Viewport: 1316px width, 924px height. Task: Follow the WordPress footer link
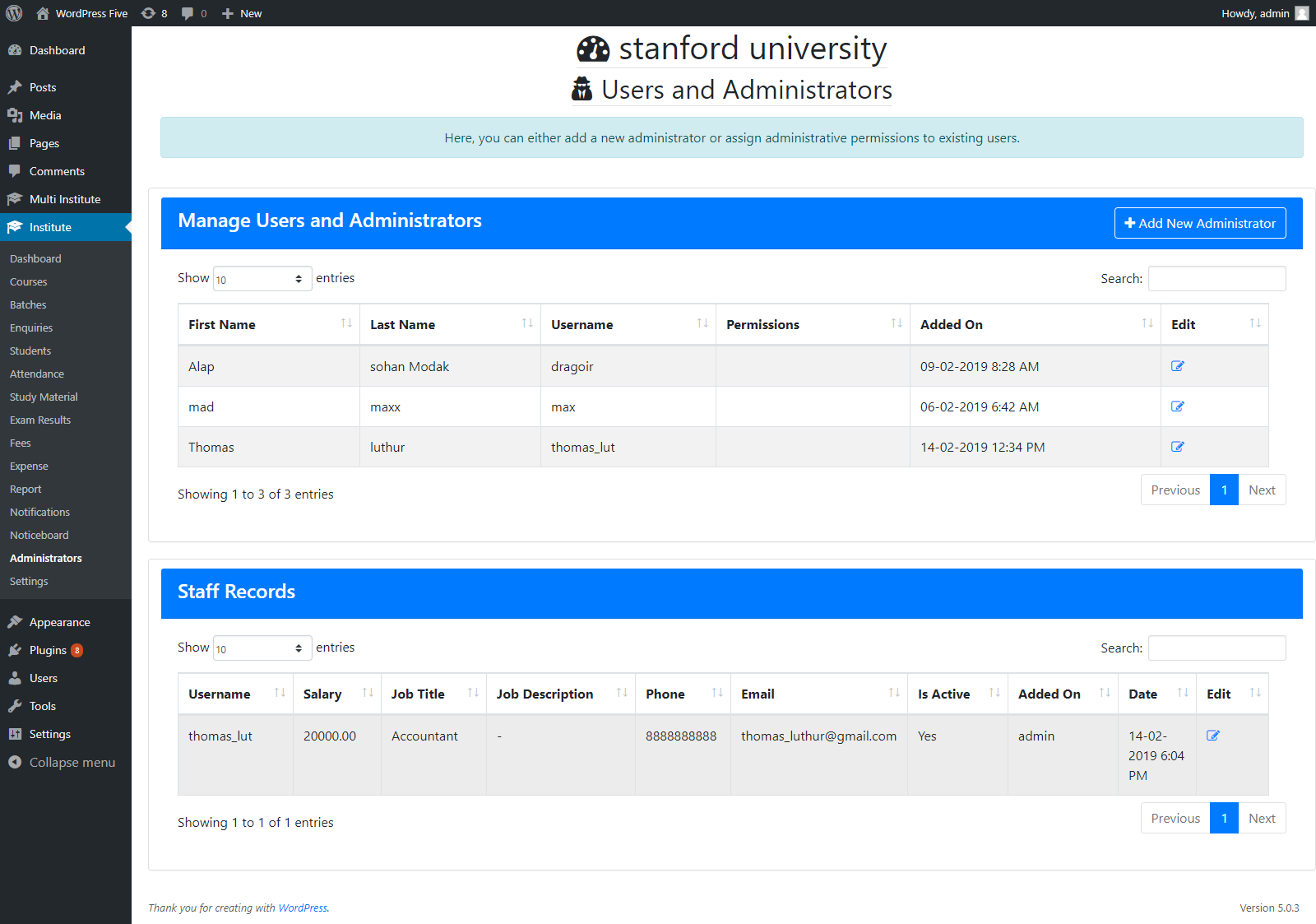click(x=303, y=908)
